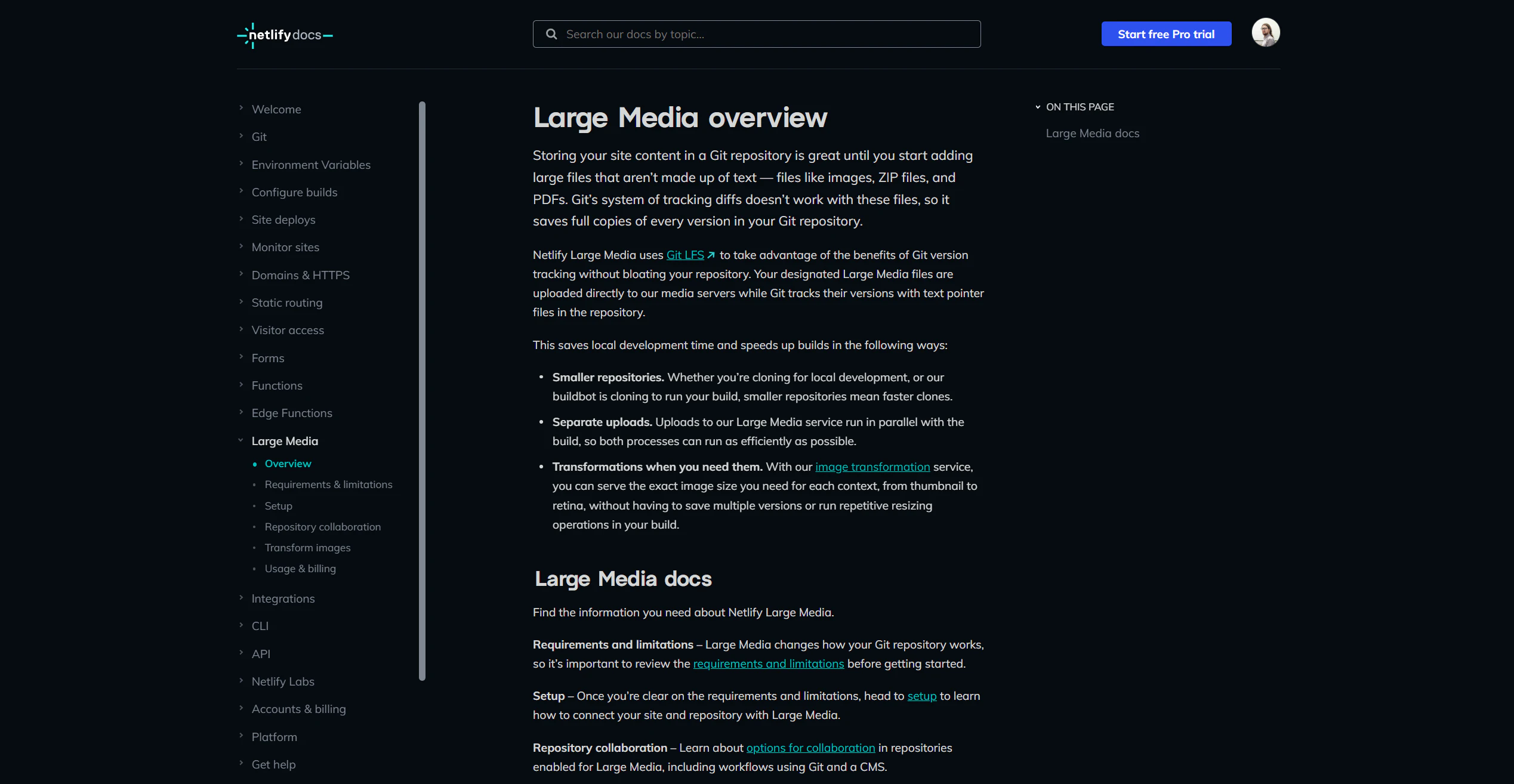1514x784 pixels.
Task: Open Netlify Labs in sidebar
Action: point(283,681)
